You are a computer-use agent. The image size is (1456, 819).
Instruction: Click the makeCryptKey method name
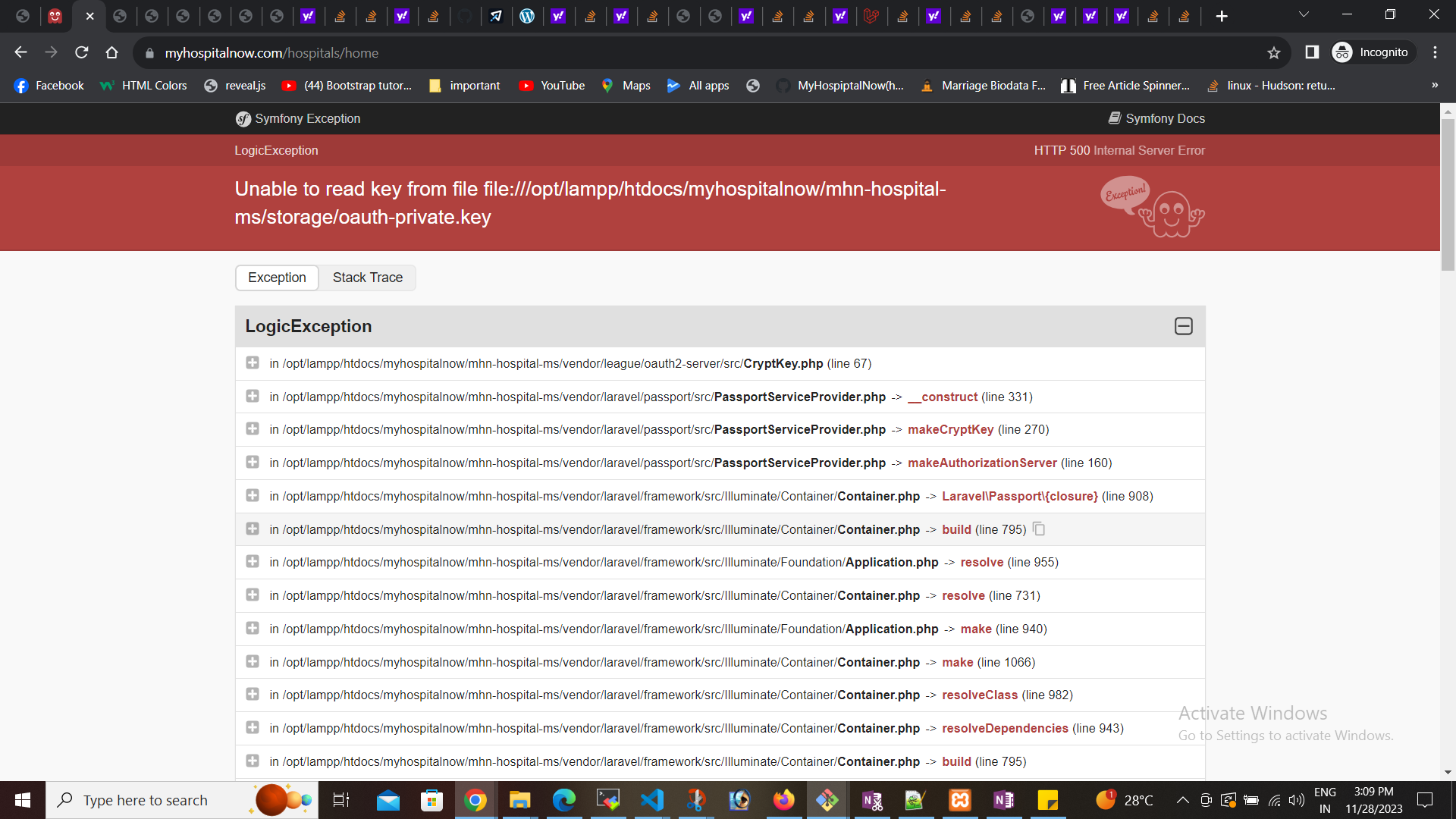(x=950, y=429)
